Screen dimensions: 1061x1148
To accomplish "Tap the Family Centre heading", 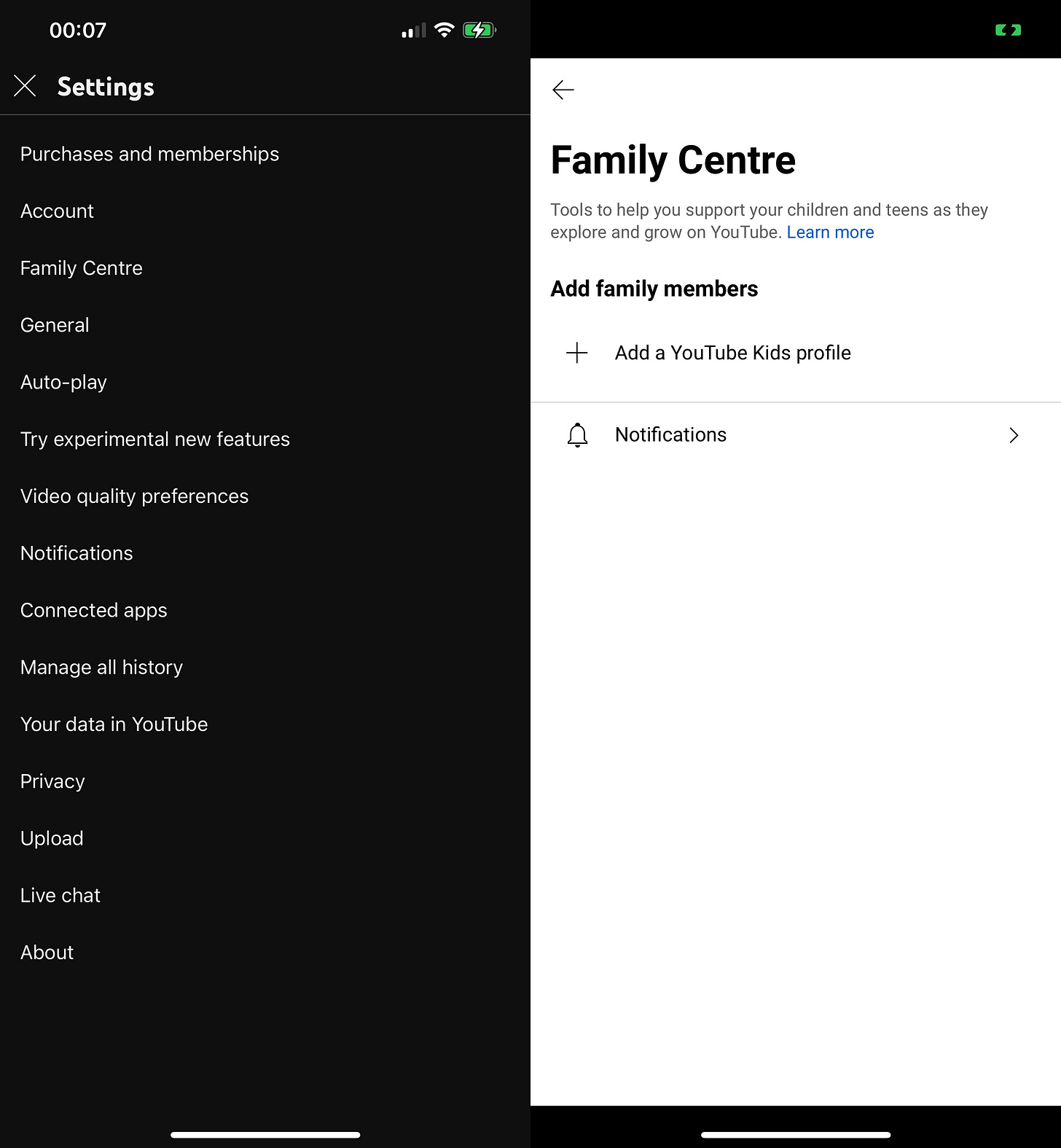I will 673,160.
